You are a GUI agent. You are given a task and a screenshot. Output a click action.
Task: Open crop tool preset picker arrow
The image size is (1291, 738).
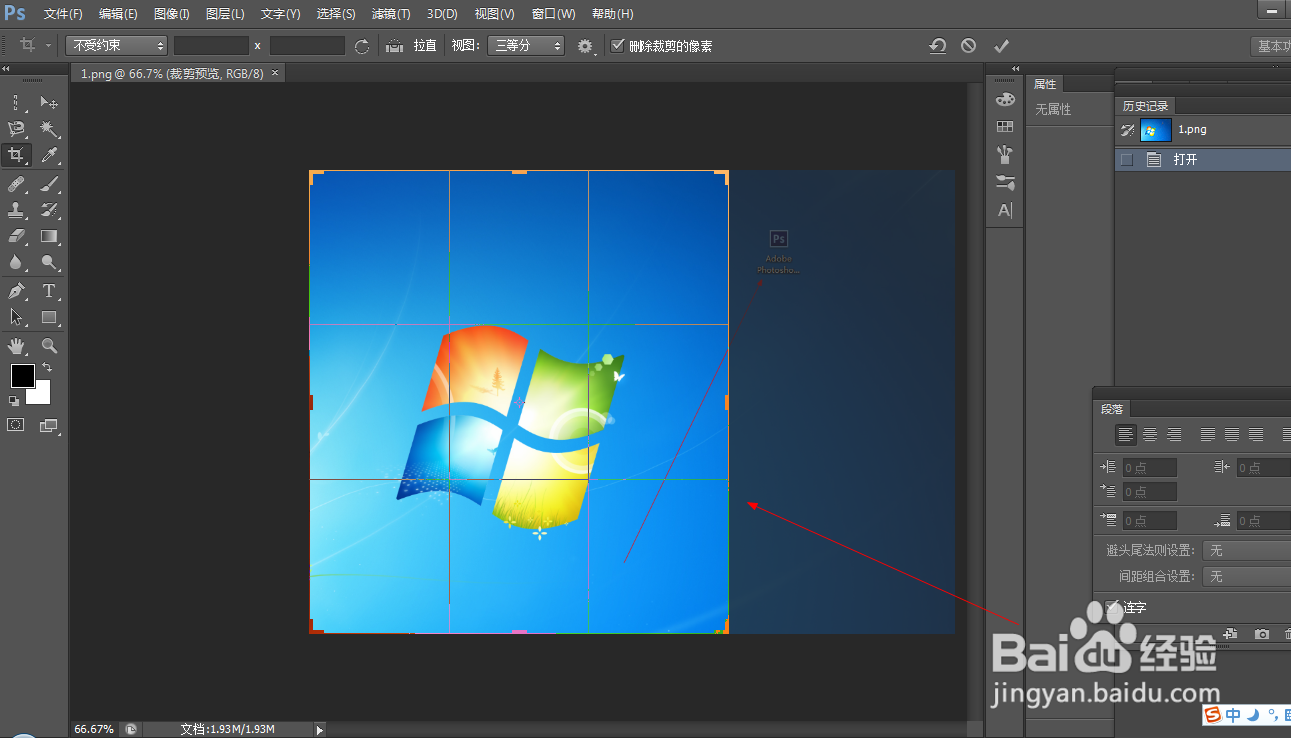pyautogui.click(x=48, y=46)
